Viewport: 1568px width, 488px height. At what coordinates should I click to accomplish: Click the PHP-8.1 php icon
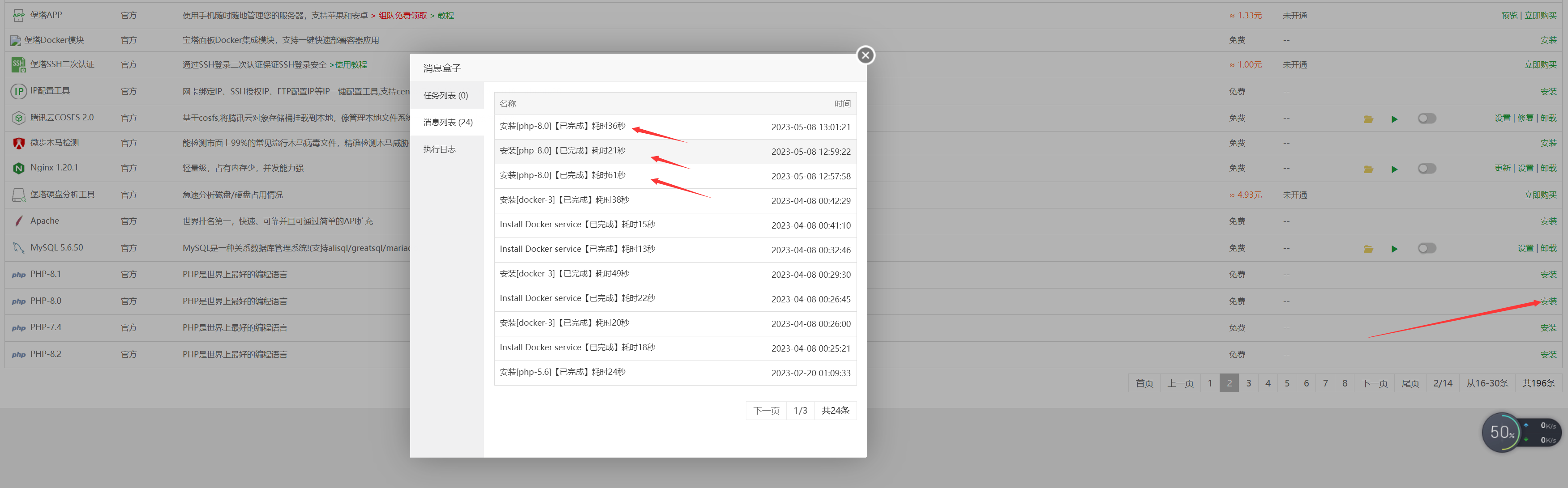(19, 275)
